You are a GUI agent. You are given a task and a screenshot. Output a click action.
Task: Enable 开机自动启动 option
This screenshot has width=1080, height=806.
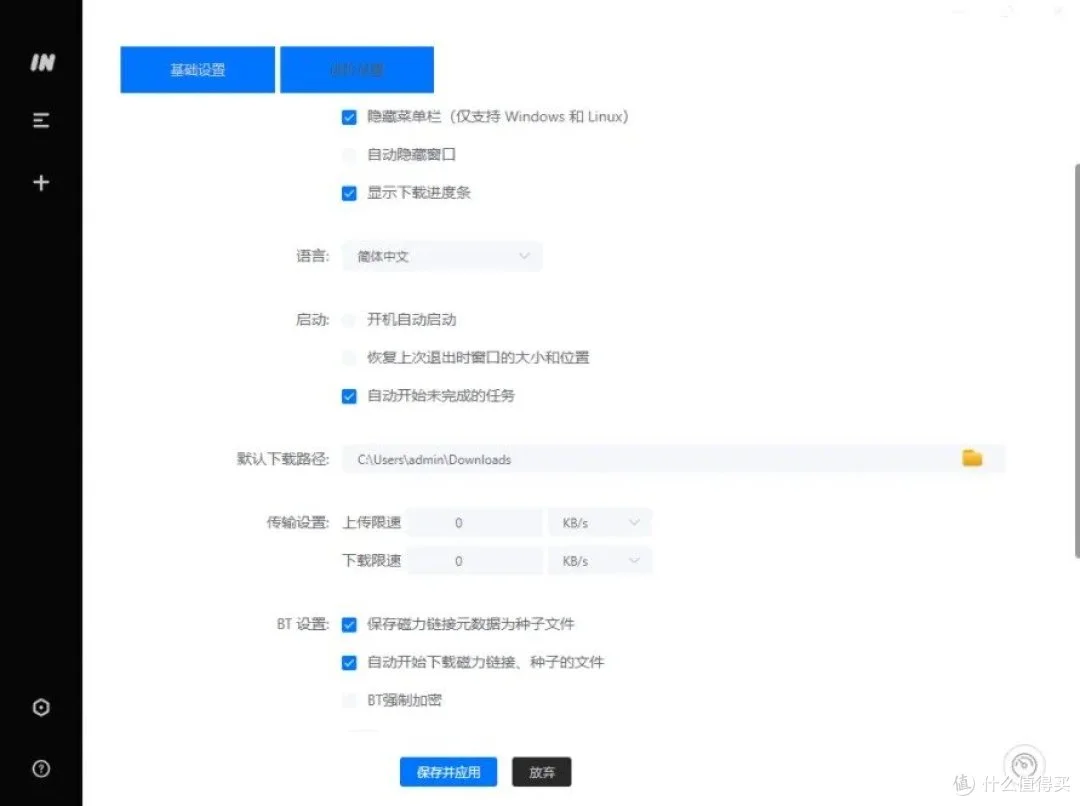tap(349, 320)
